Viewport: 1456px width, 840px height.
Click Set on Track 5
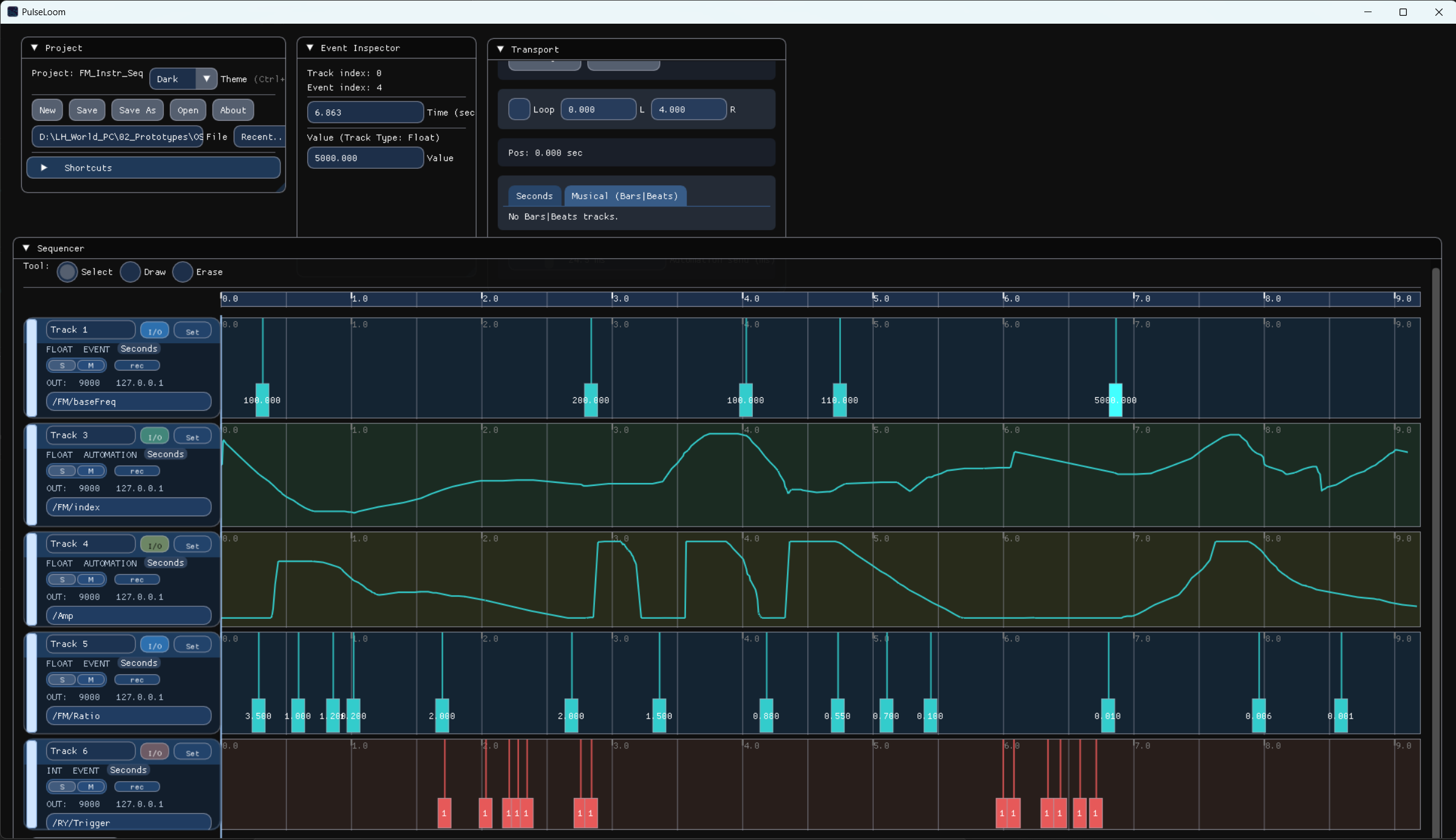coord(192,645)
